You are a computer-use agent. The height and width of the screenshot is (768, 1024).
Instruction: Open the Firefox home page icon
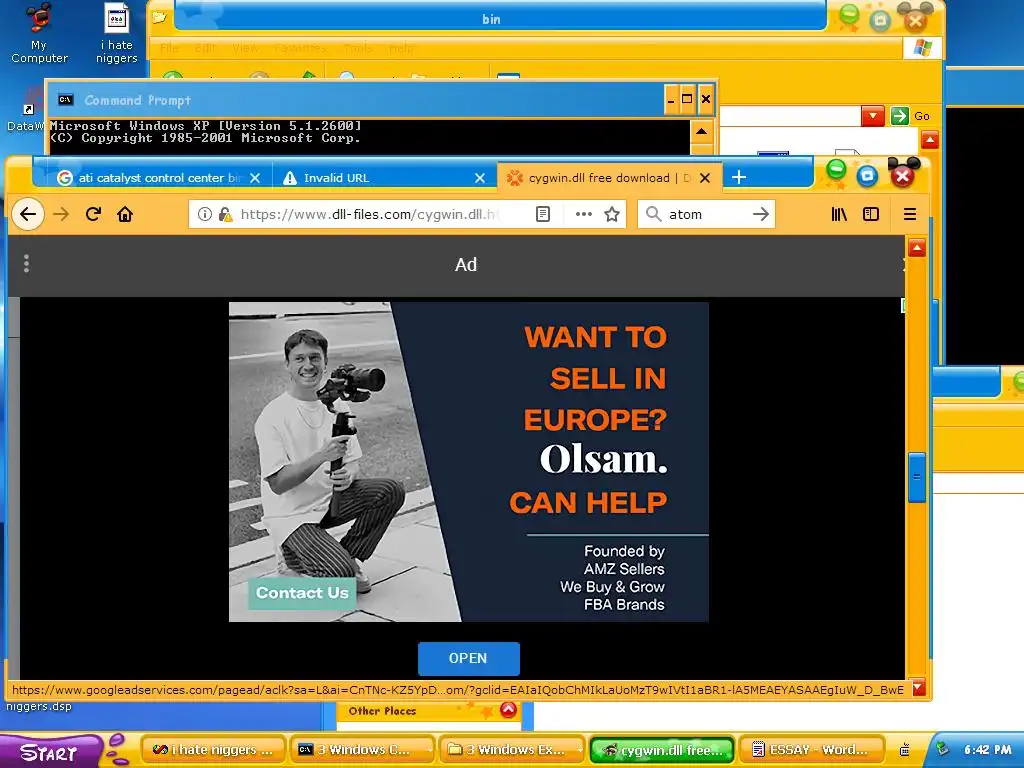click(125, 214)
